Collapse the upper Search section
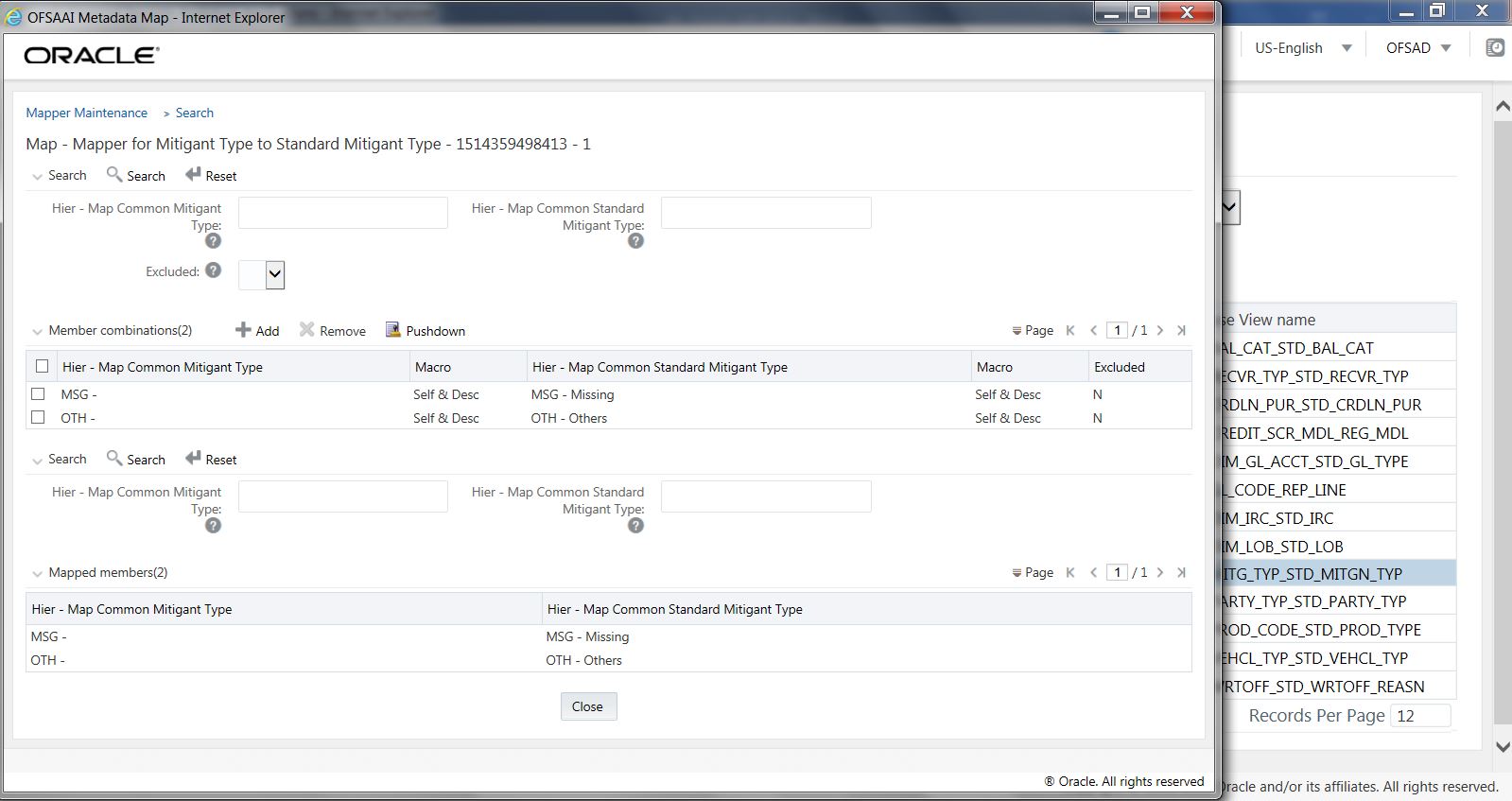Viewport: 1512px width, 801px height. point(38,176)
